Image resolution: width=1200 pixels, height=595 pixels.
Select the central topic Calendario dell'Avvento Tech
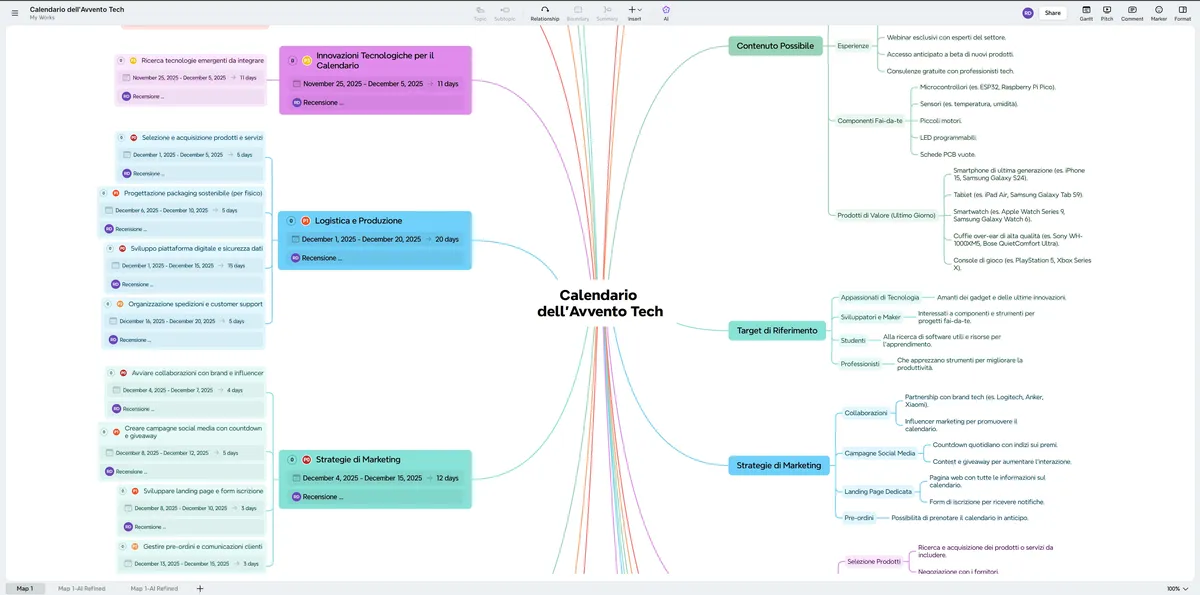tap(599, 303)
